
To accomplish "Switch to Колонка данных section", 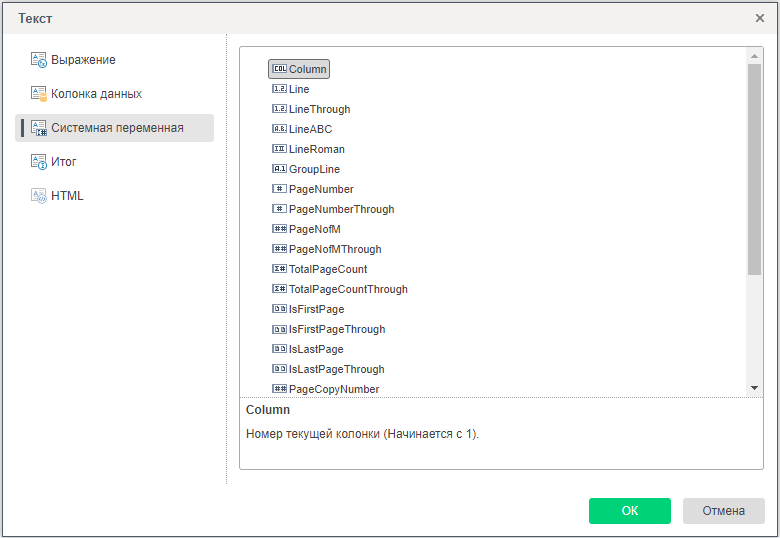I will (96, 94).
